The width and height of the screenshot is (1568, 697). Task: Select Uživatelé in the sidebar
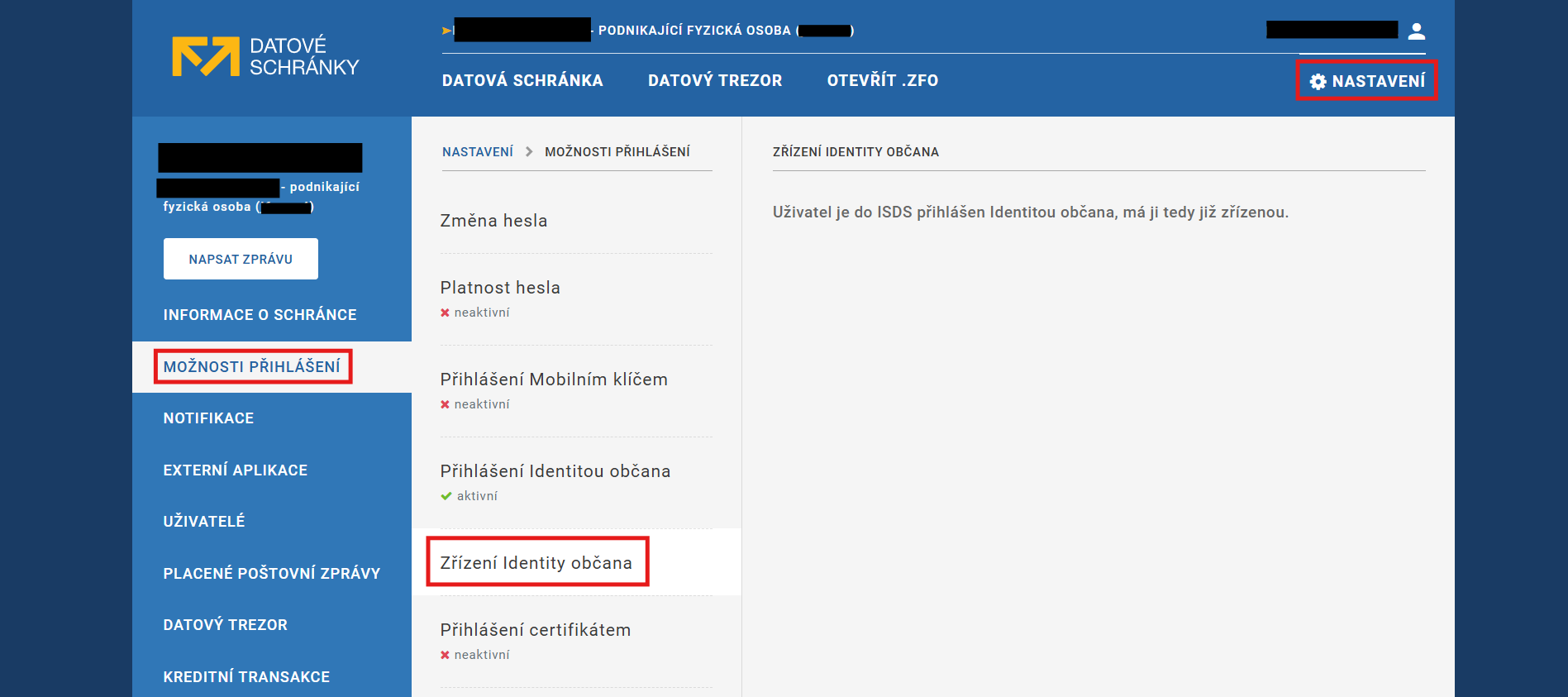tap(204, 522)
